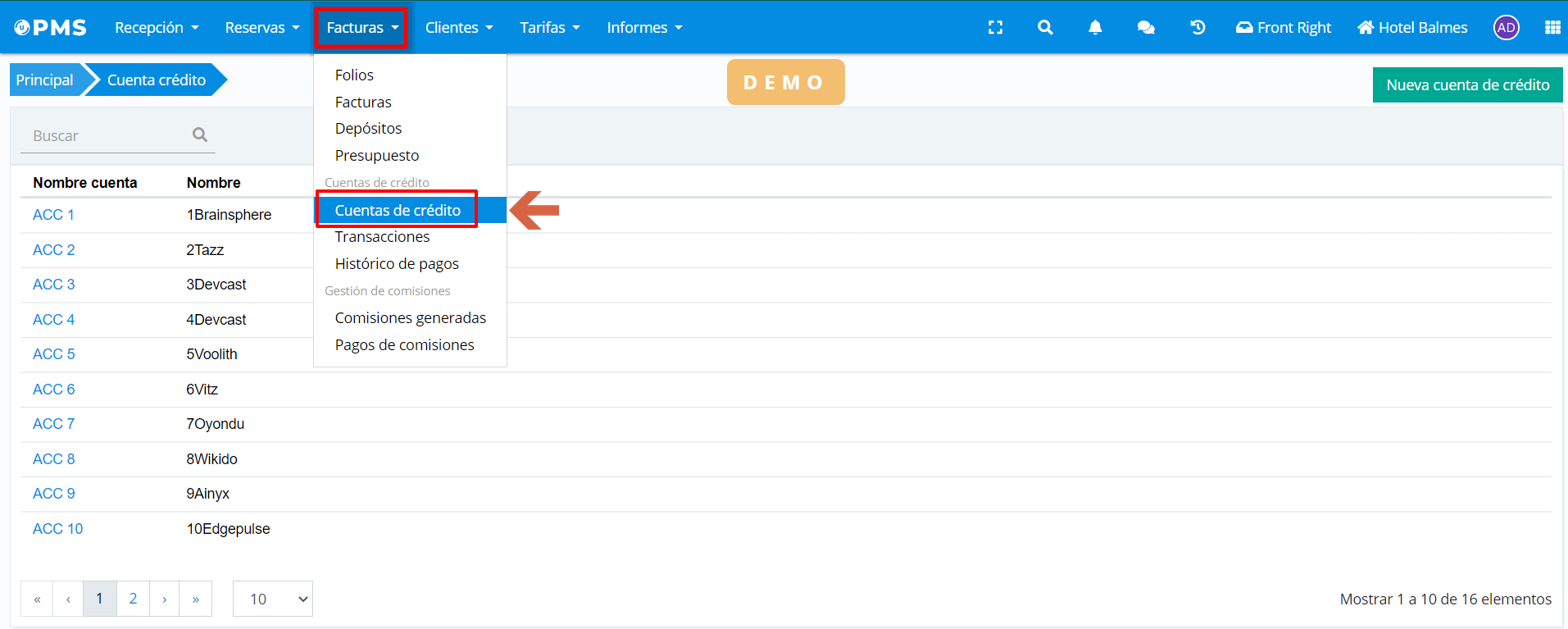Open the page size selector showing 10
The width and height of the screenshot is (1568, 629).
coord(273,599)
